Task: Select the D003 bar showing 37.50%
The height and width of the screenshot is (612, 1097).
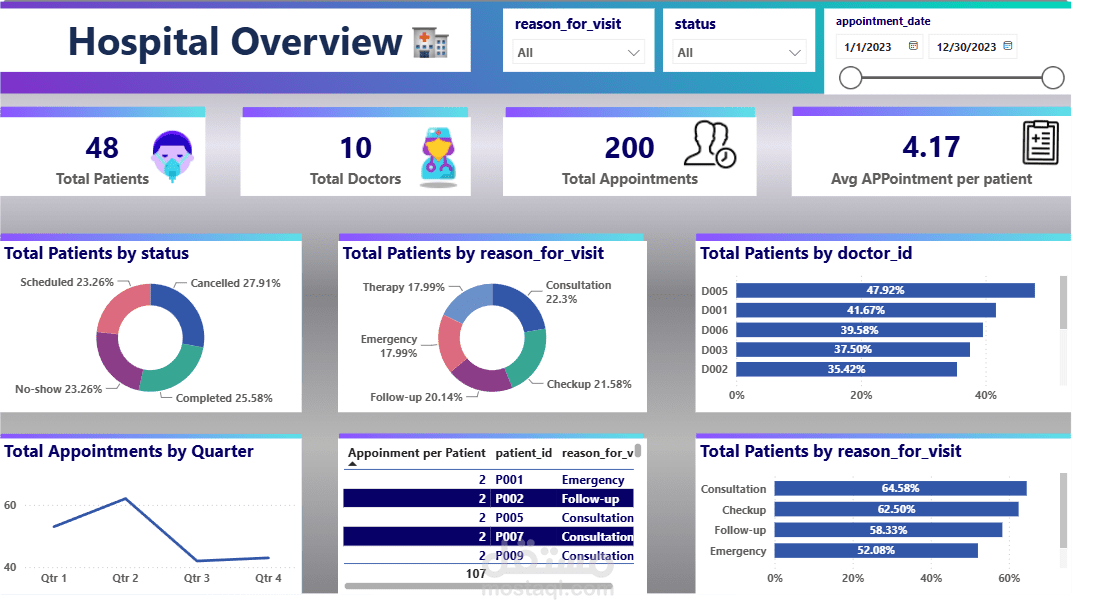Action: 853,349
